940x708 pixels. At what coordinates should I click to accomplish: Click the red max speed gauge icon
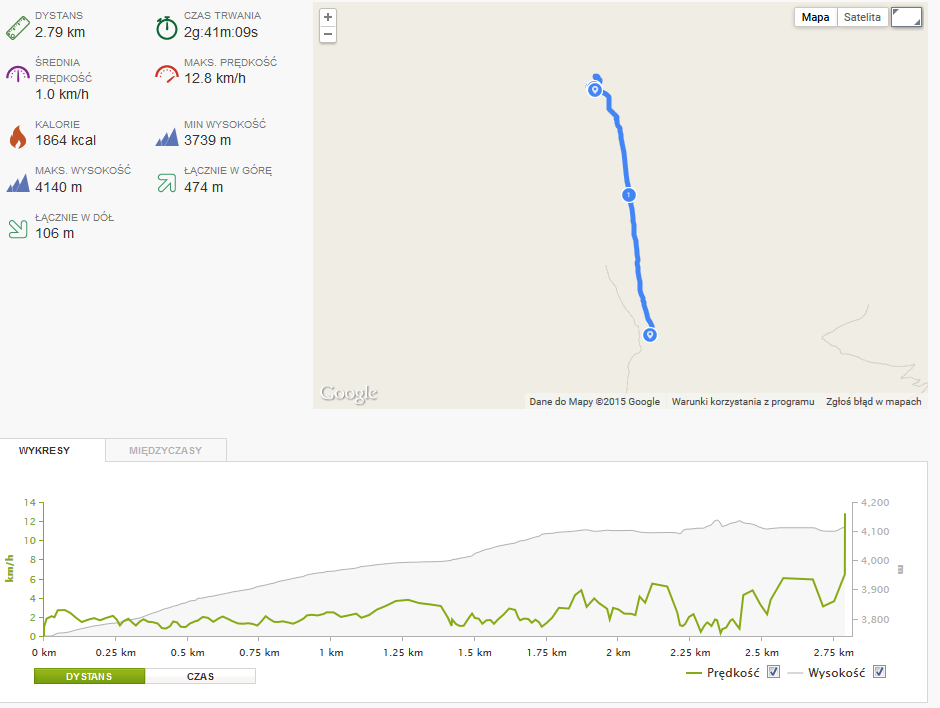[x=167, y=74]
